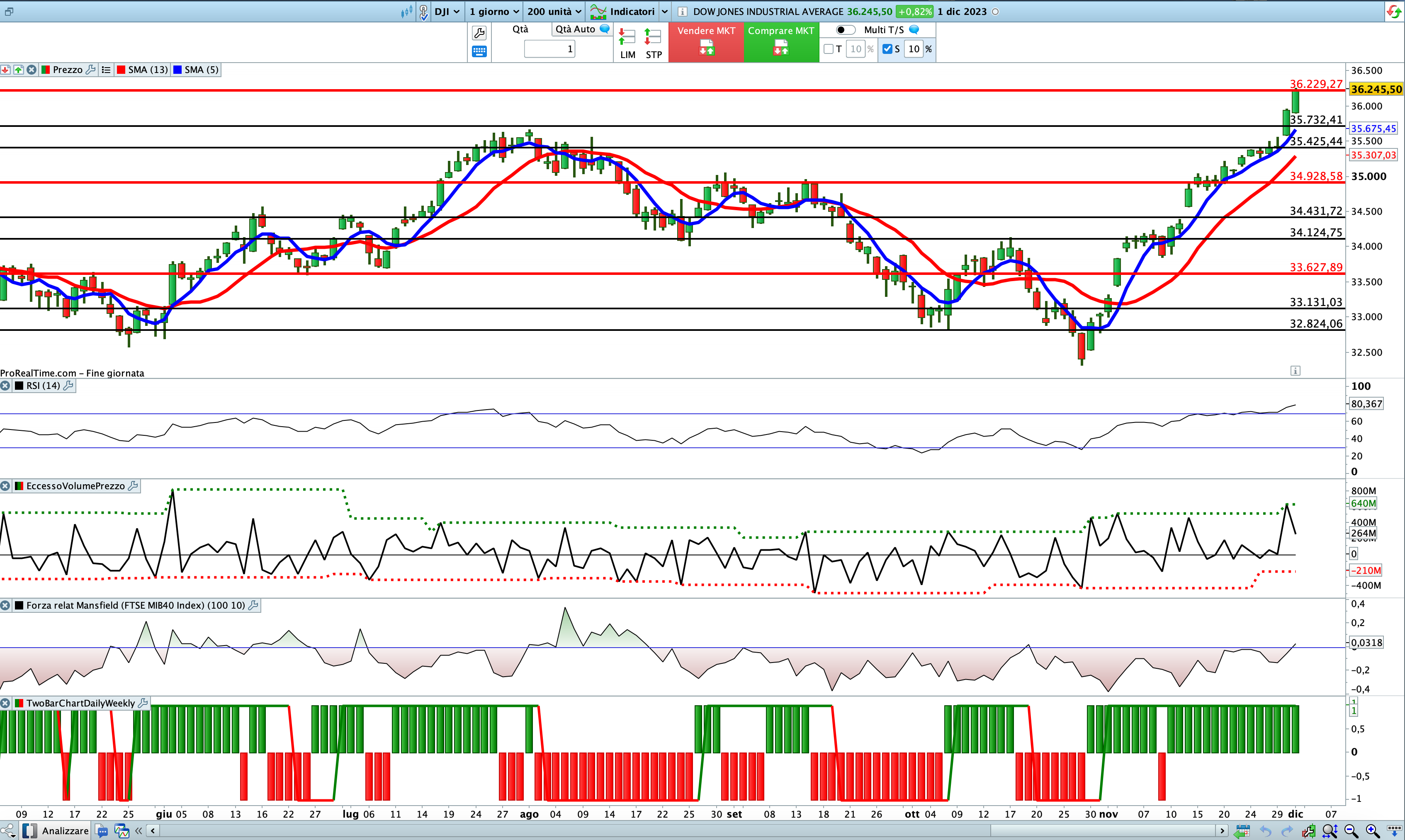Click the info icon before Dow Jones title

click(683, 12)
